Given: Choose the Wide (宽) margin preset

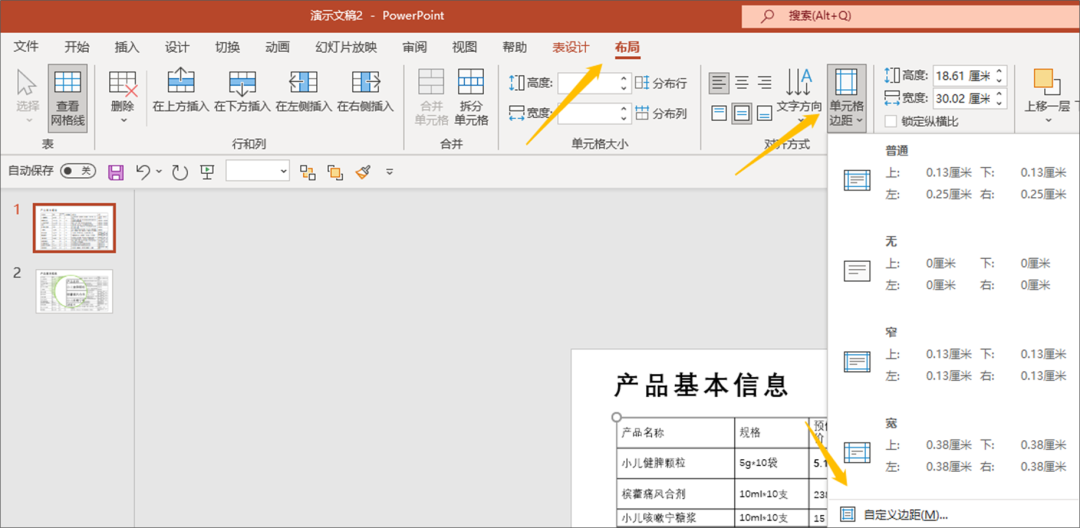Looking at the screenshot, I should point(954,444).
